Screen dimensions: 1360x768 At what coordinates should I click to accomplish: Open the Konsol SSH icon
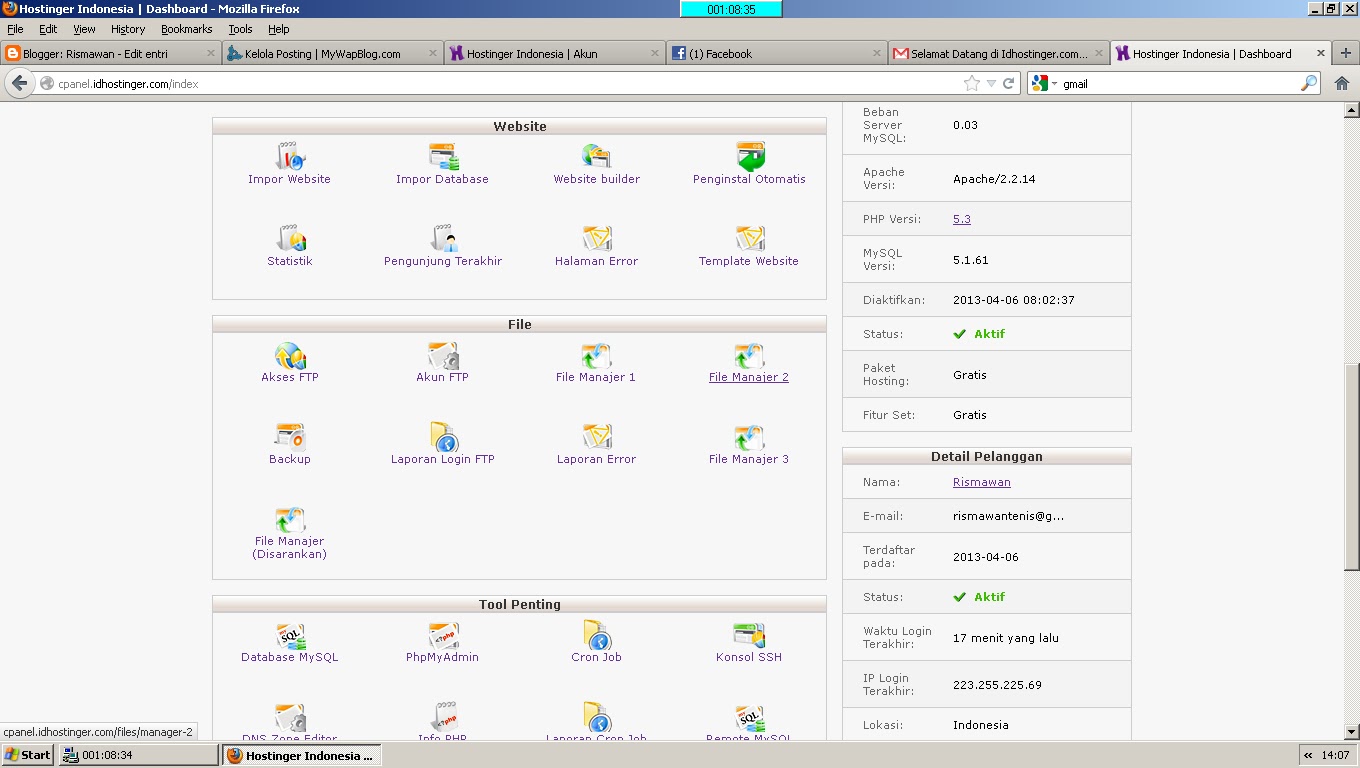[750, 634]
